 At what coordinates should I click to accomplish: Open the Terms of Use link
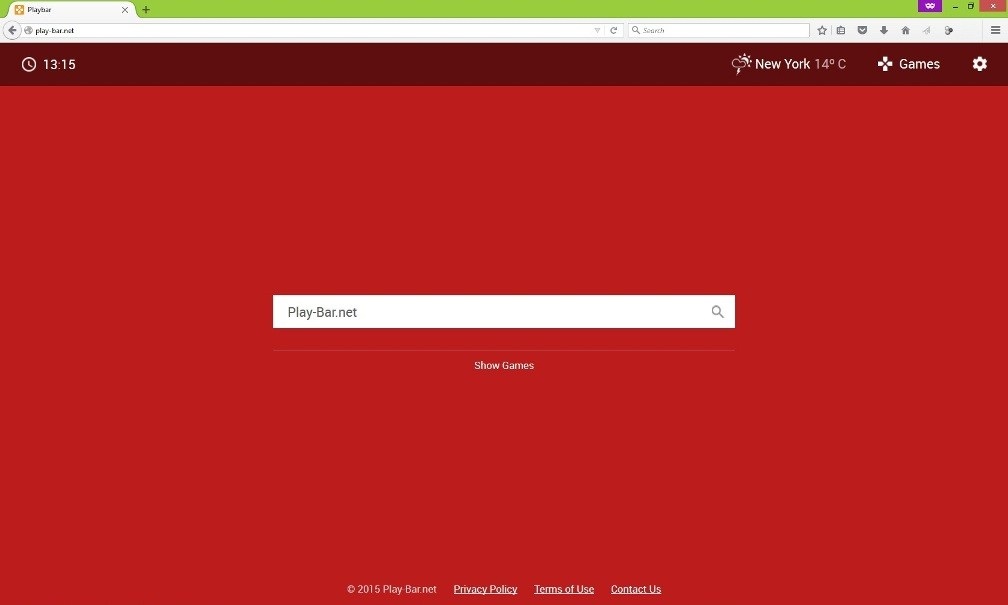pos(564,589)
